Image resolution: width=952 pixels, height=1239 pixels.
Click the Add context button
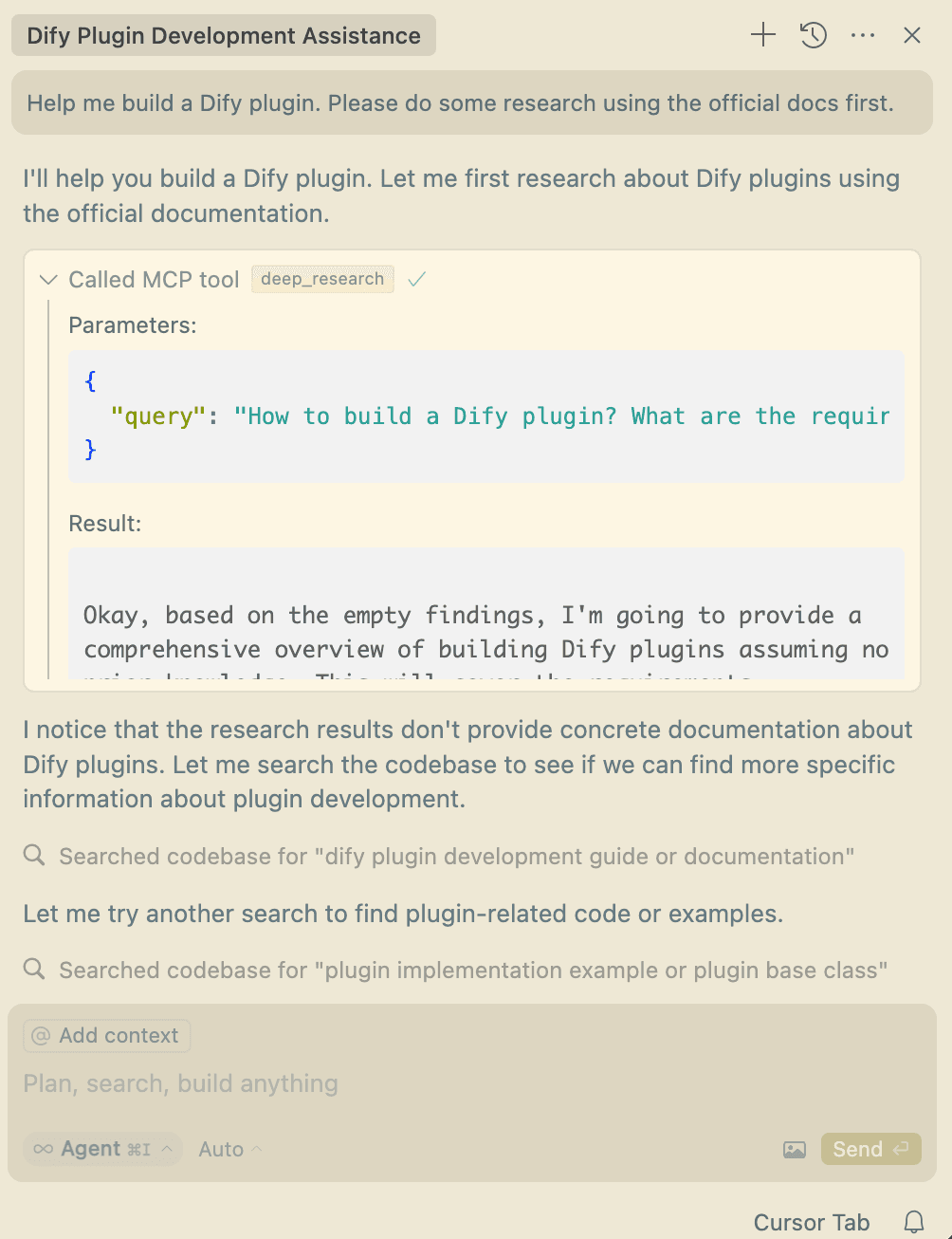(x=107, y=1036)
